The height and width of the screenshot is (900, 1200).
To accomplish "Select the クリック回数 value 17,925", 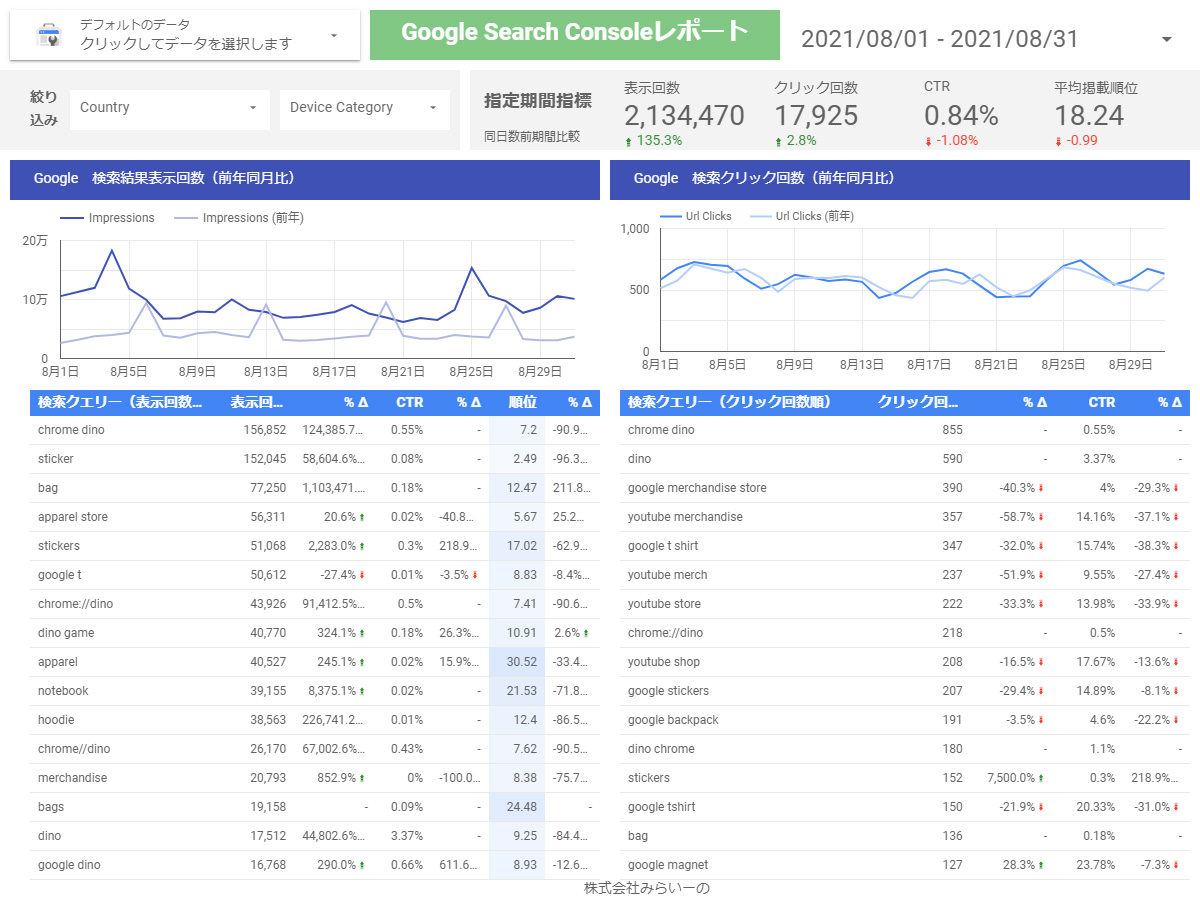I will (x=816, y=115).
